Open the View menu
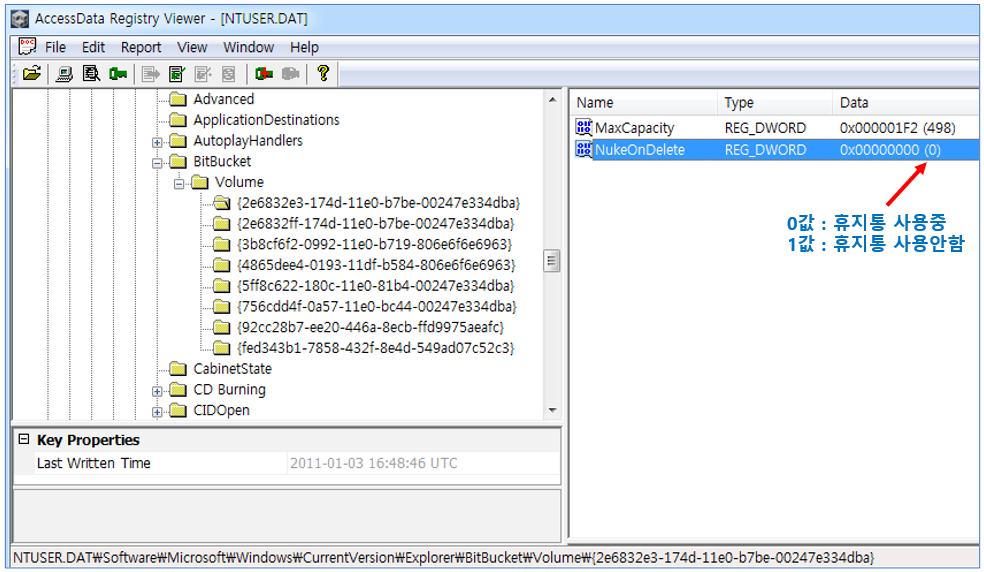The height and width of the screenshot is (572, 984). [x=192, y=47]
